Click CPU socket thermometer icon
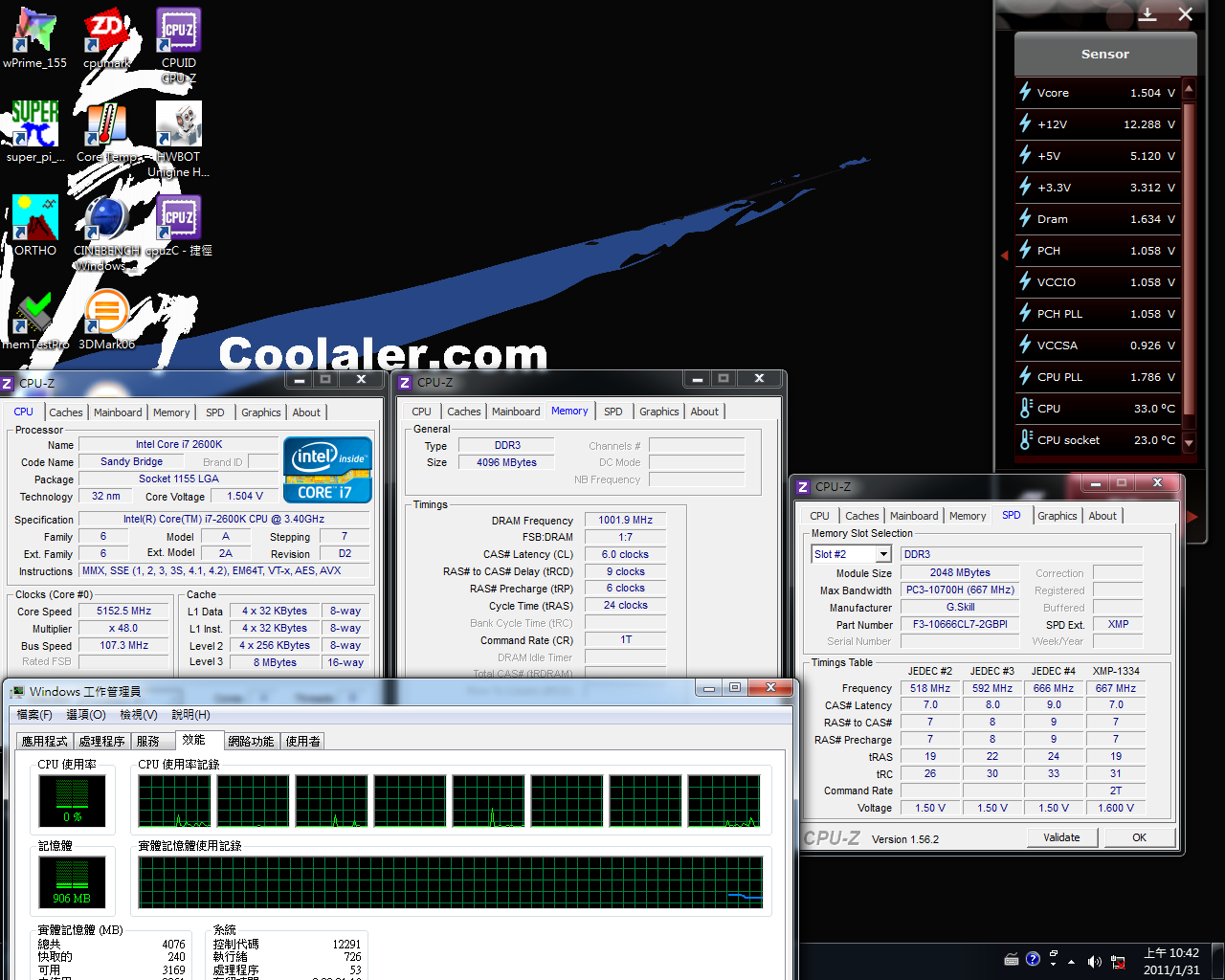Viewport: 1225px width, 980px height. click(x=1026, y=439)
